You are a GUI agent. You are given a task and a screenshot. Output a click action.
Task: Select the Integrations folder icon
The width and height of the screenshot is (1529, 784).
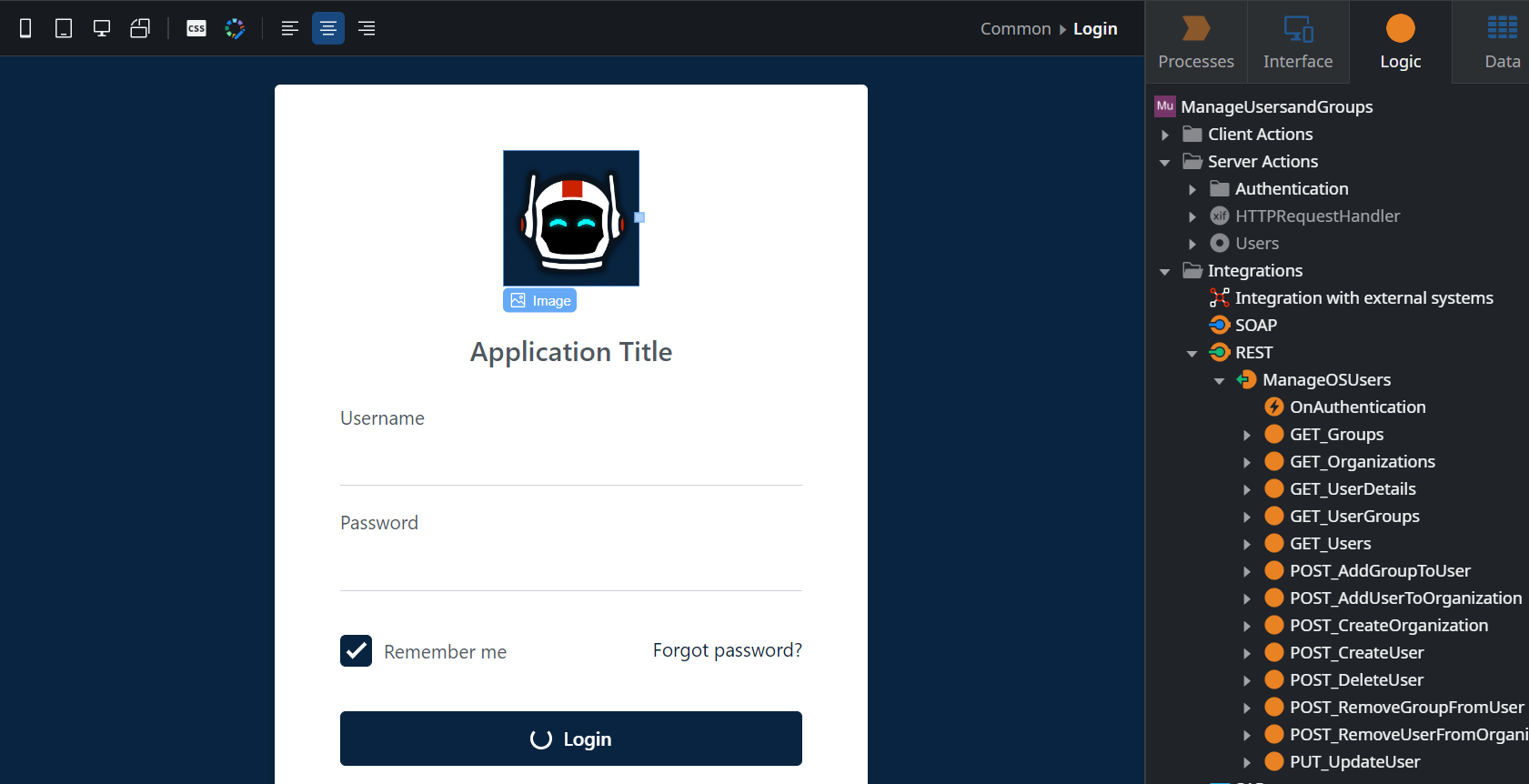click(1192, 270)
